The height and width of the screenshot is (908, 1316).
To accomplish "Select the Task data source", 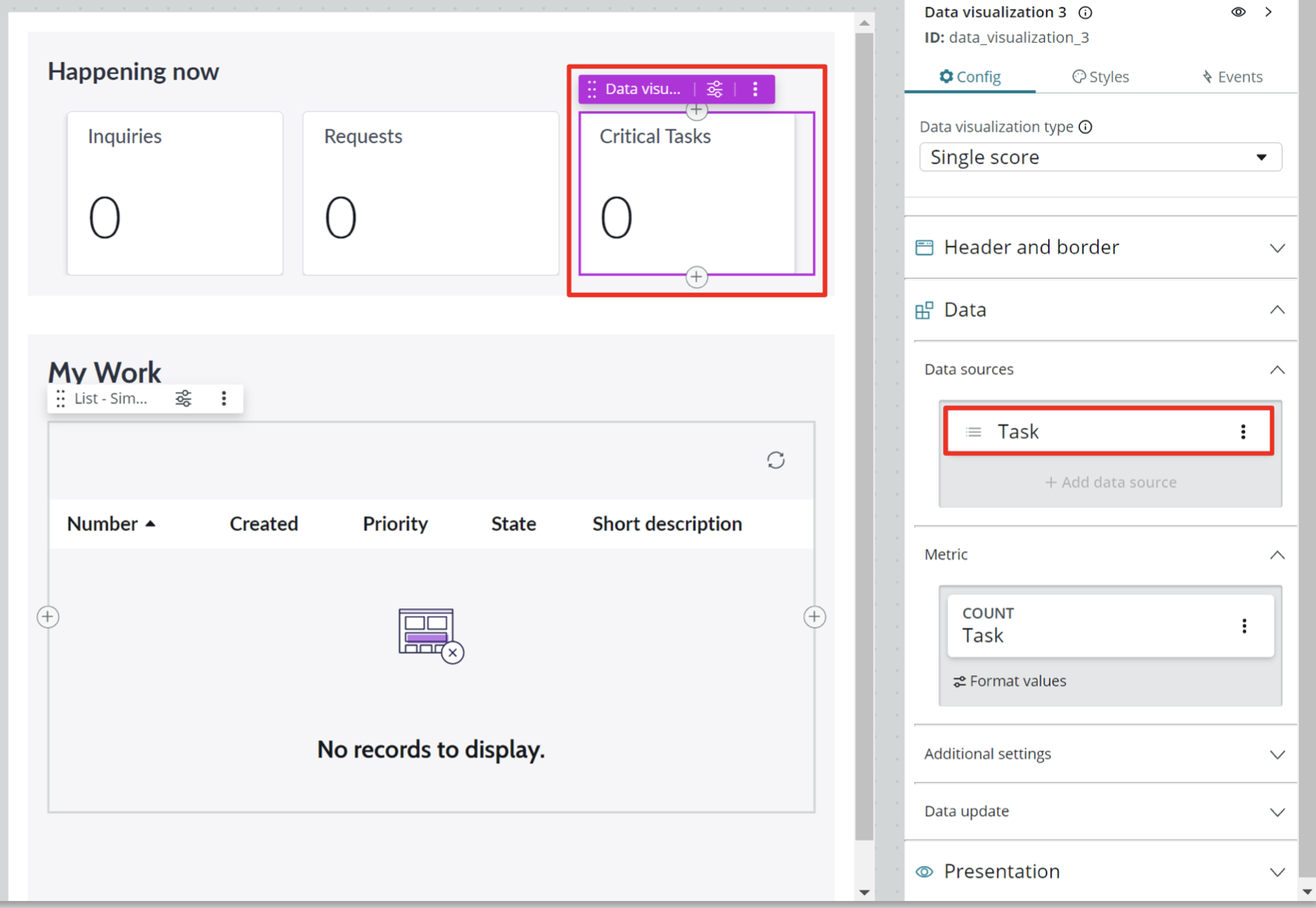I will tap(1109, 431).
